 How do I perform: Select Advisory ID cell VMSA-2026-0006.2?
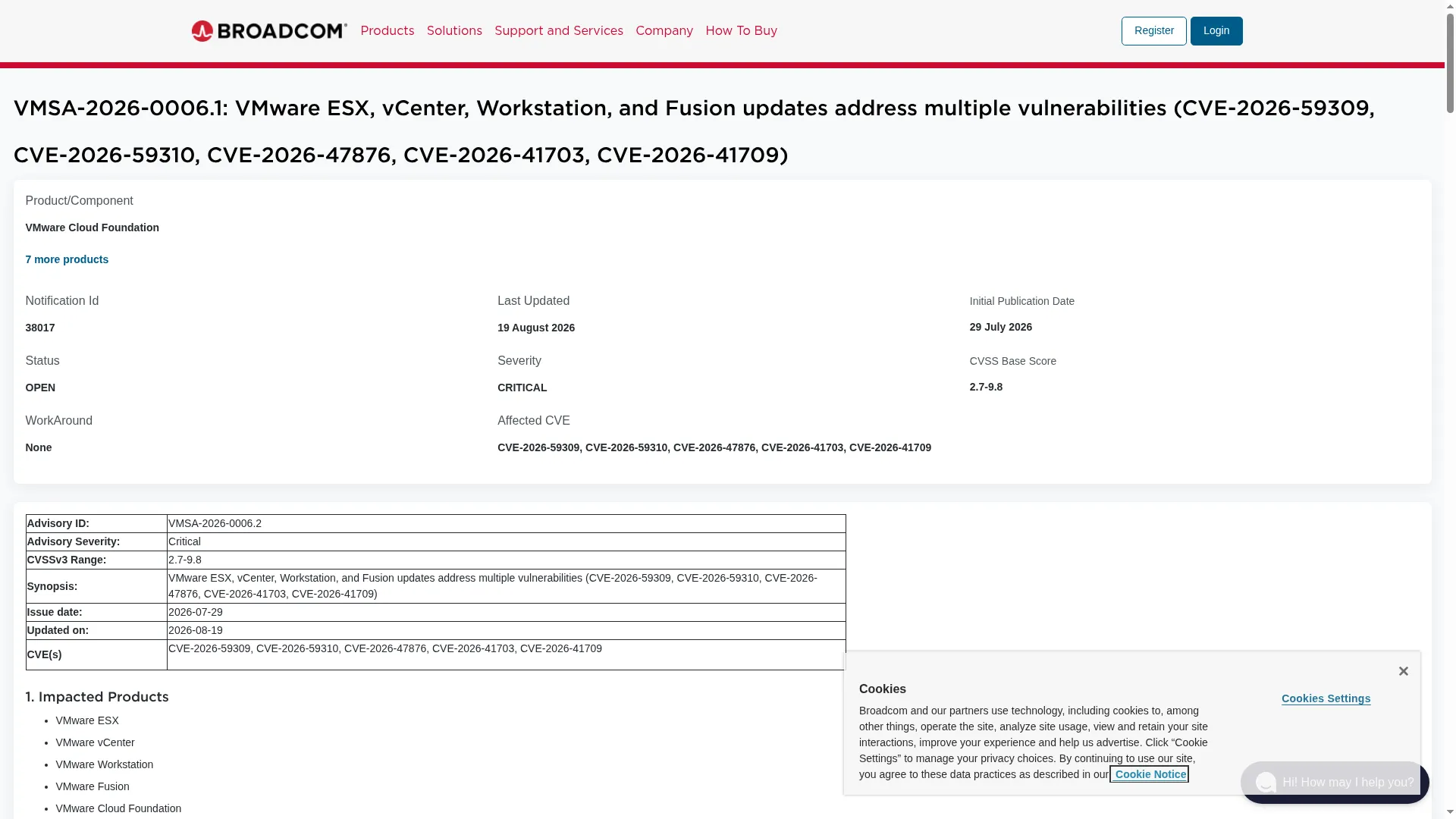[x=506, y=523]
